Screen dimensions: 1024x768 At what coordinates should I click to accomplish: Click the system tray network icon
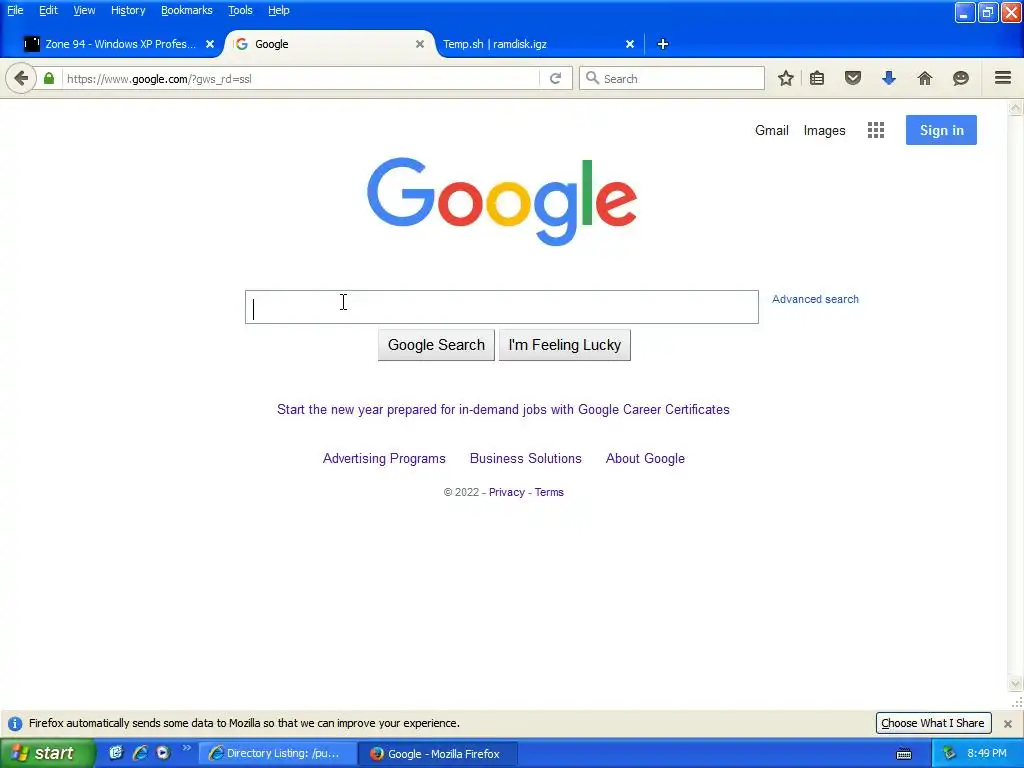[x=950, y=754]
